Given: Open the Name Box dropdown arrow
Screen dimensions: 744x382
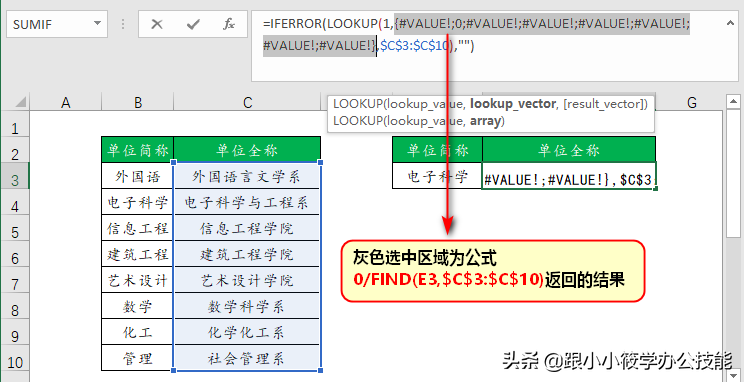Looking at the screenshot, I should [97, 24].
